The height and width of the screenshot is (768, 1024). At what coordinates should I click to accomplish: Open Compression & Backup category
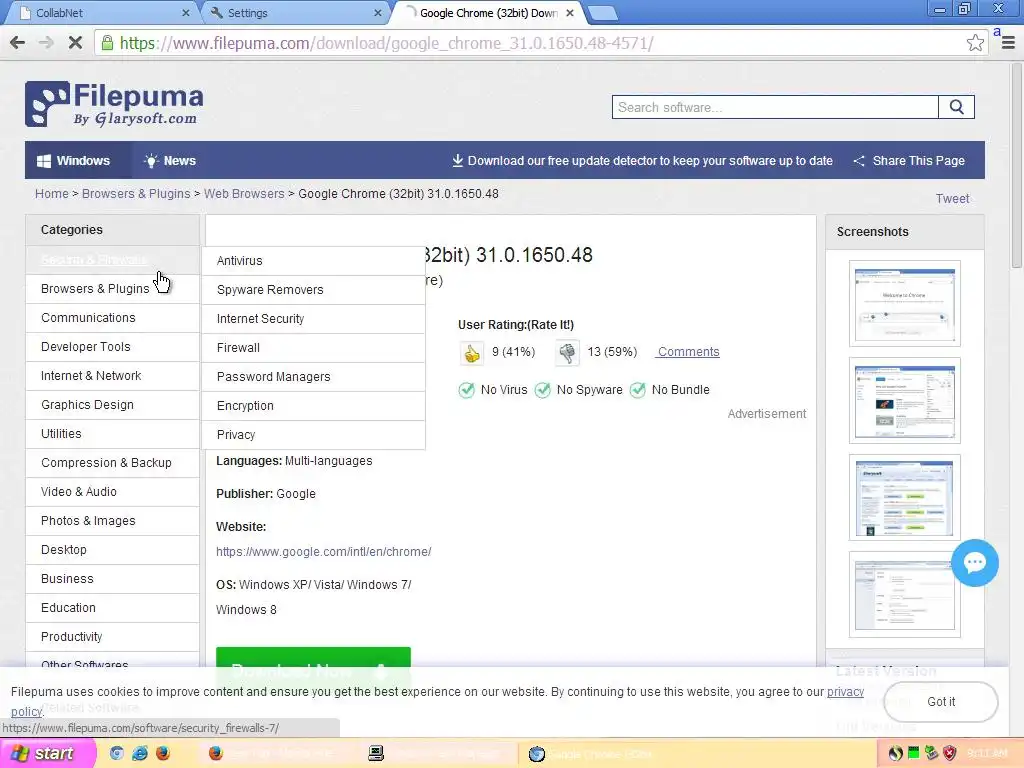click(112, 463)
